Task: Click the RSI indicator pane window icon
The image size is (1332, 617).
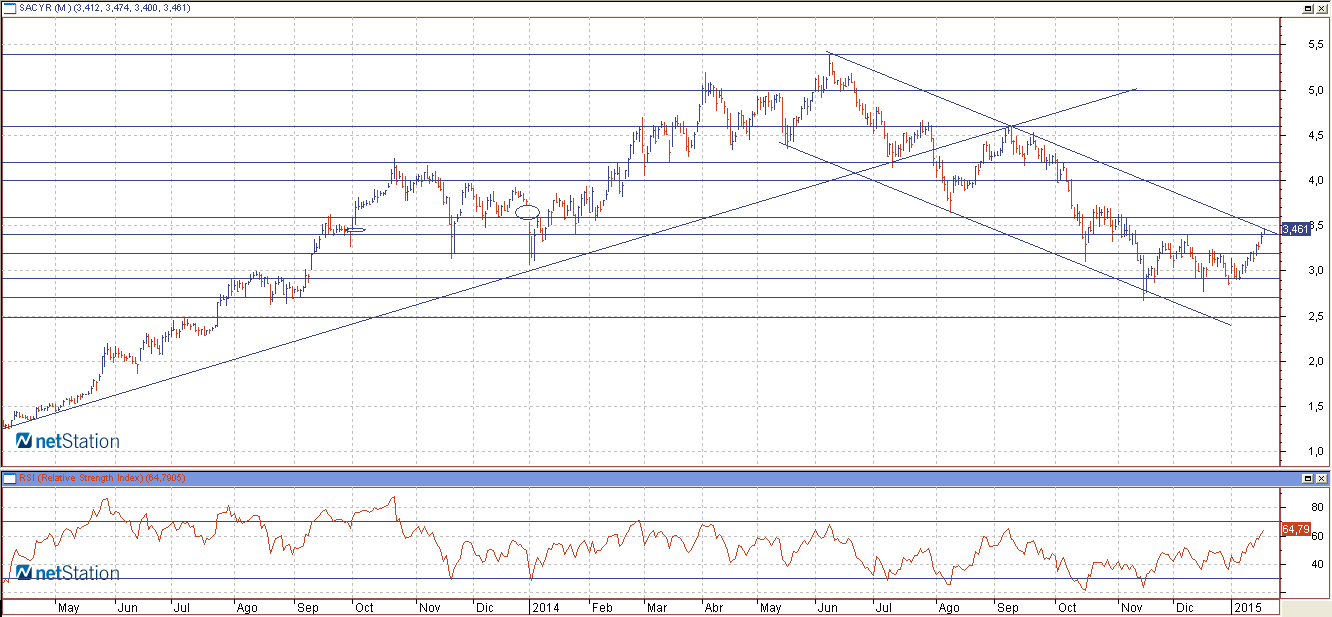Action: tap(9, 478)
